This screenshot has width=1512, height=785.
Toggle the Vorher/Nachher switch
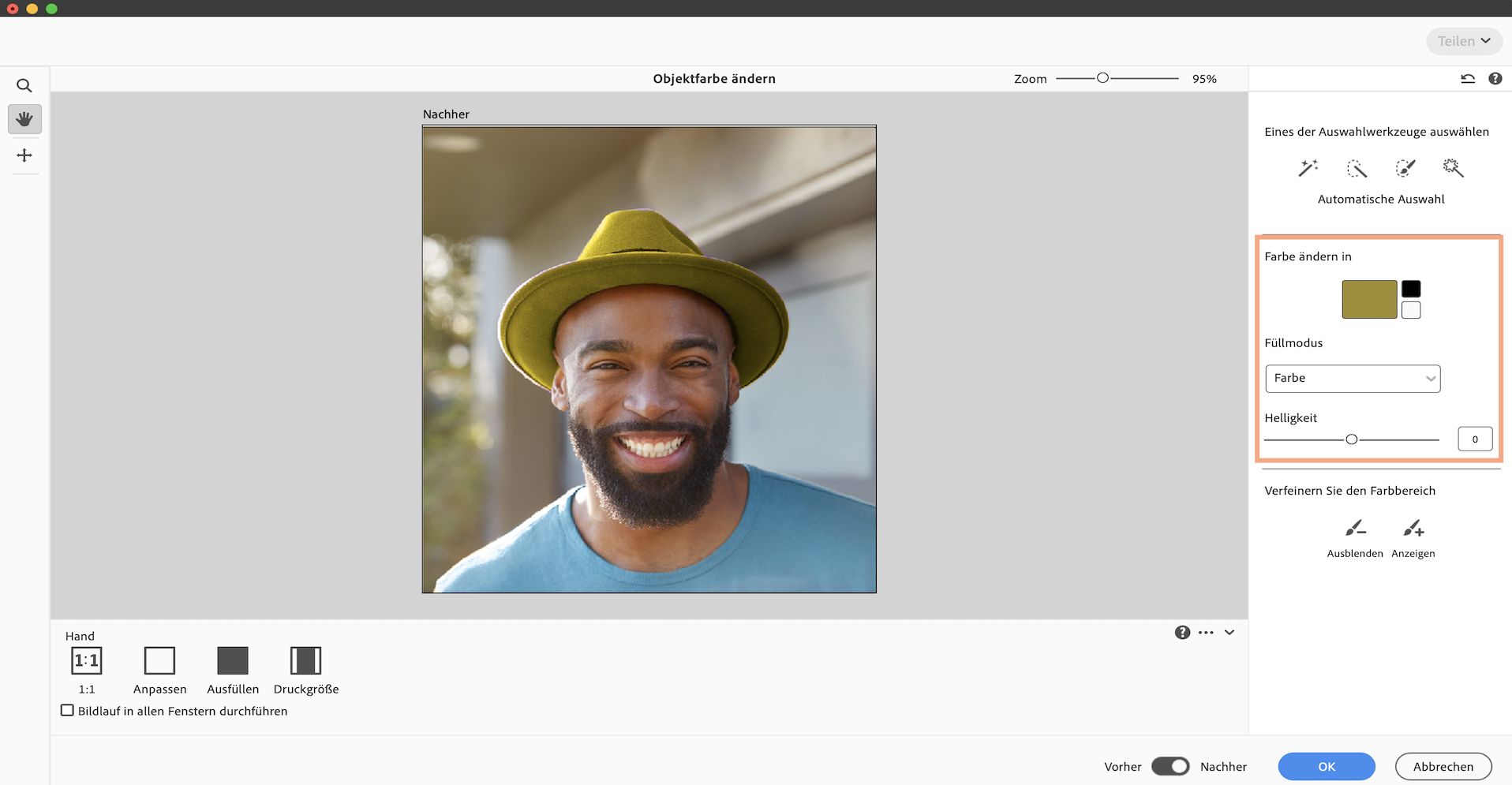click(x=1170, y=766)
